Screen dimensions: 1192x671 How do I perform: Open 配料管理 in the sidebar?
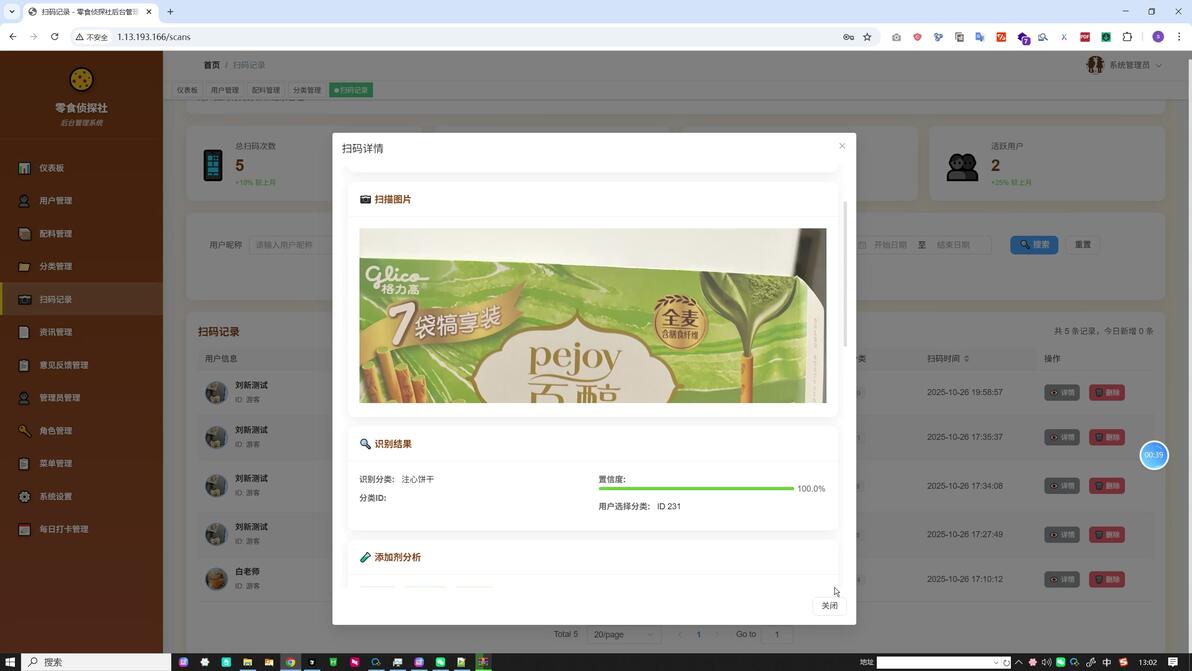click(x=81, y=233)
